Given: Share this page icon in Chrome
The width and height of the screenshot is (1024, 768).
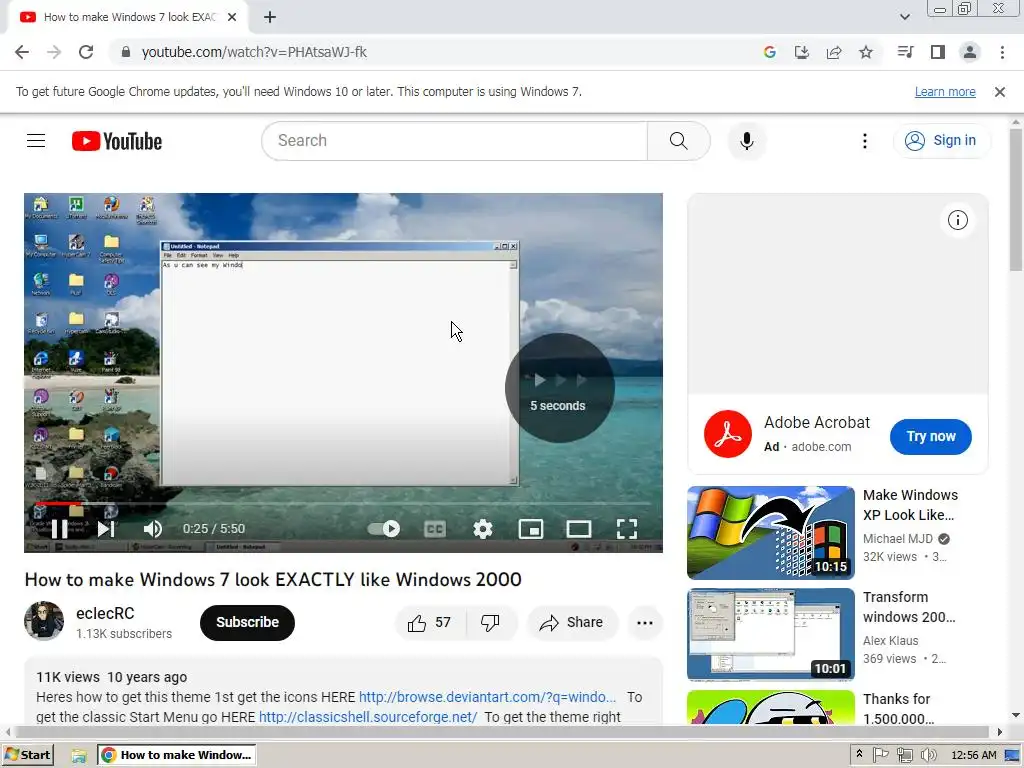Looking at the screenshot, I should [x=834, y=52].
